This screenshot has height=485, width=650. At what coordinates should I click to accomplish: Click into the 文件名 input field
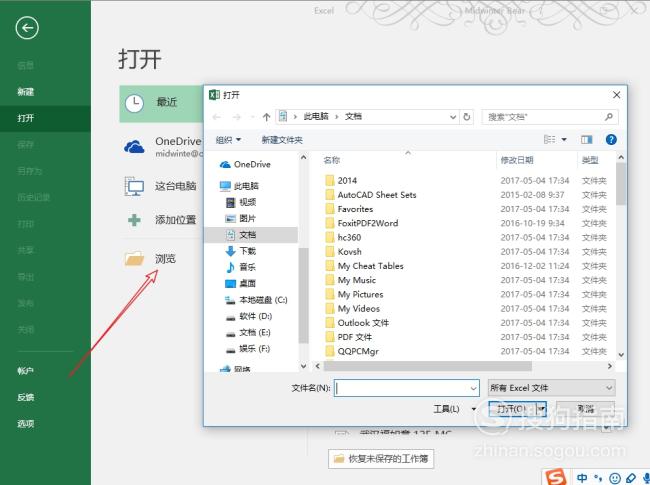pos(406,388)
